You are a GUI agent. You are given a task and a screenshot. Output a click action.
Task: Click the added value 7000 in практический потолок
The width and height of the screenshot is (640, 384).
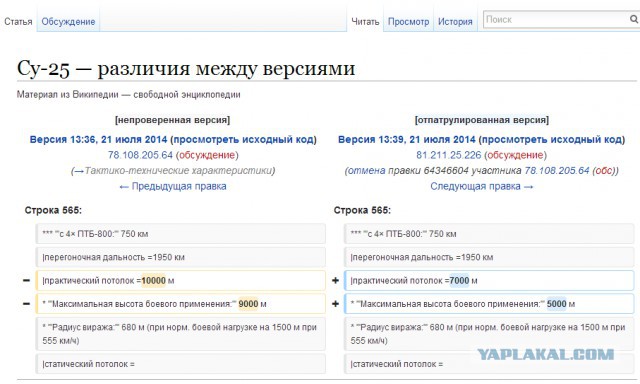tap(459, 281)
